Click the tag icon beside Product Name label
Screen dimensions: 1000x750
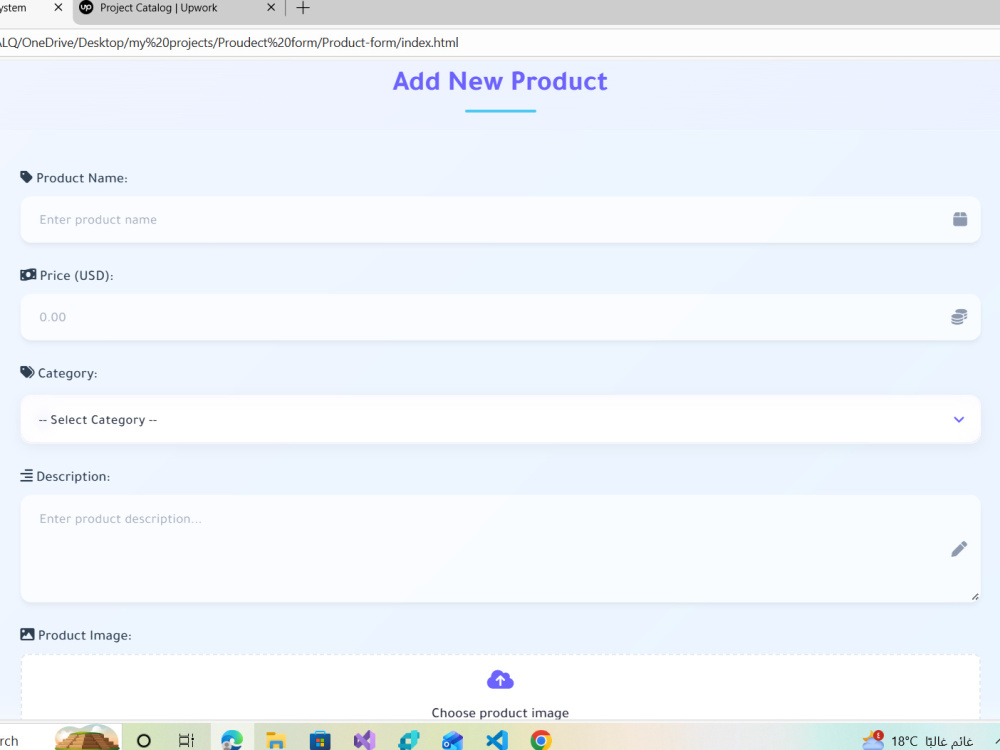(x=26, y=177)
